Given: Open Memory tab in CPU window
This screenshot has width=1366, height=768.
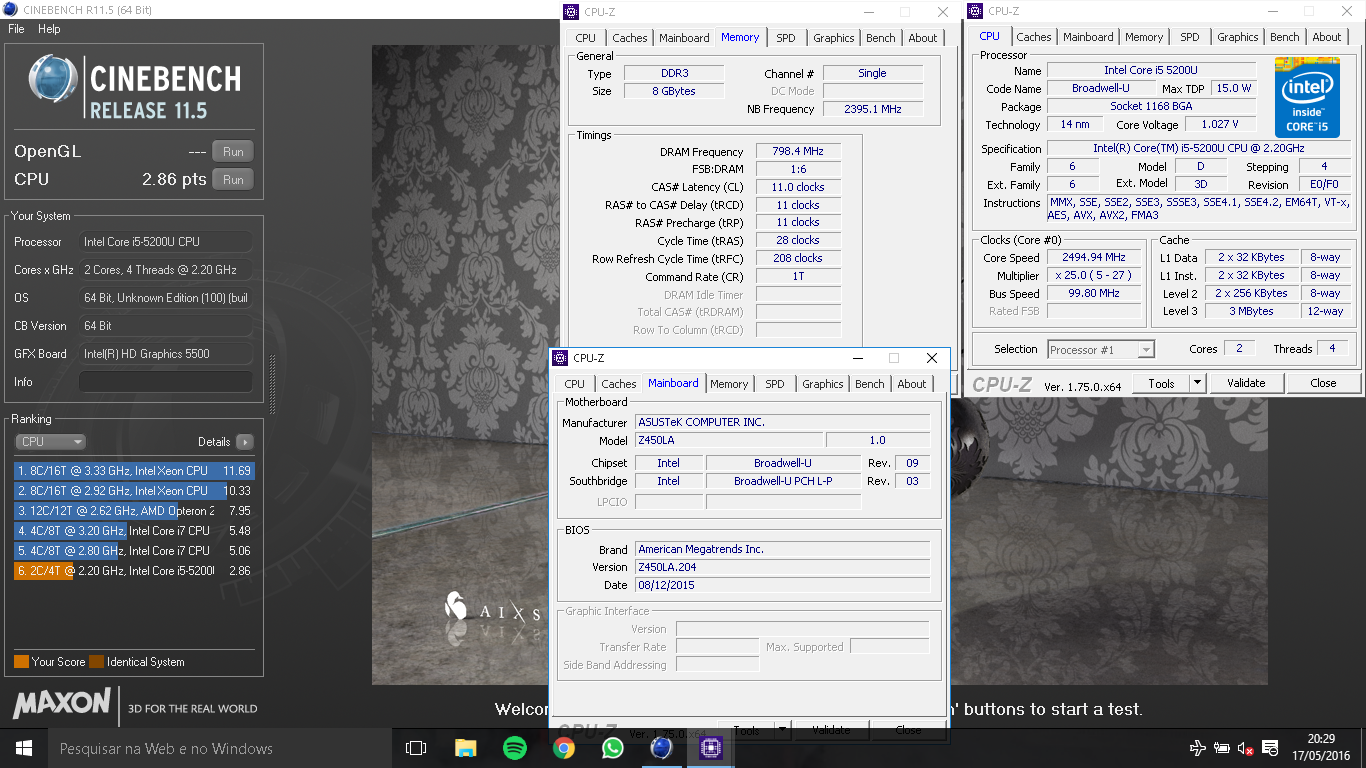Looking at the screenshot, I should tap(1144, 37).
